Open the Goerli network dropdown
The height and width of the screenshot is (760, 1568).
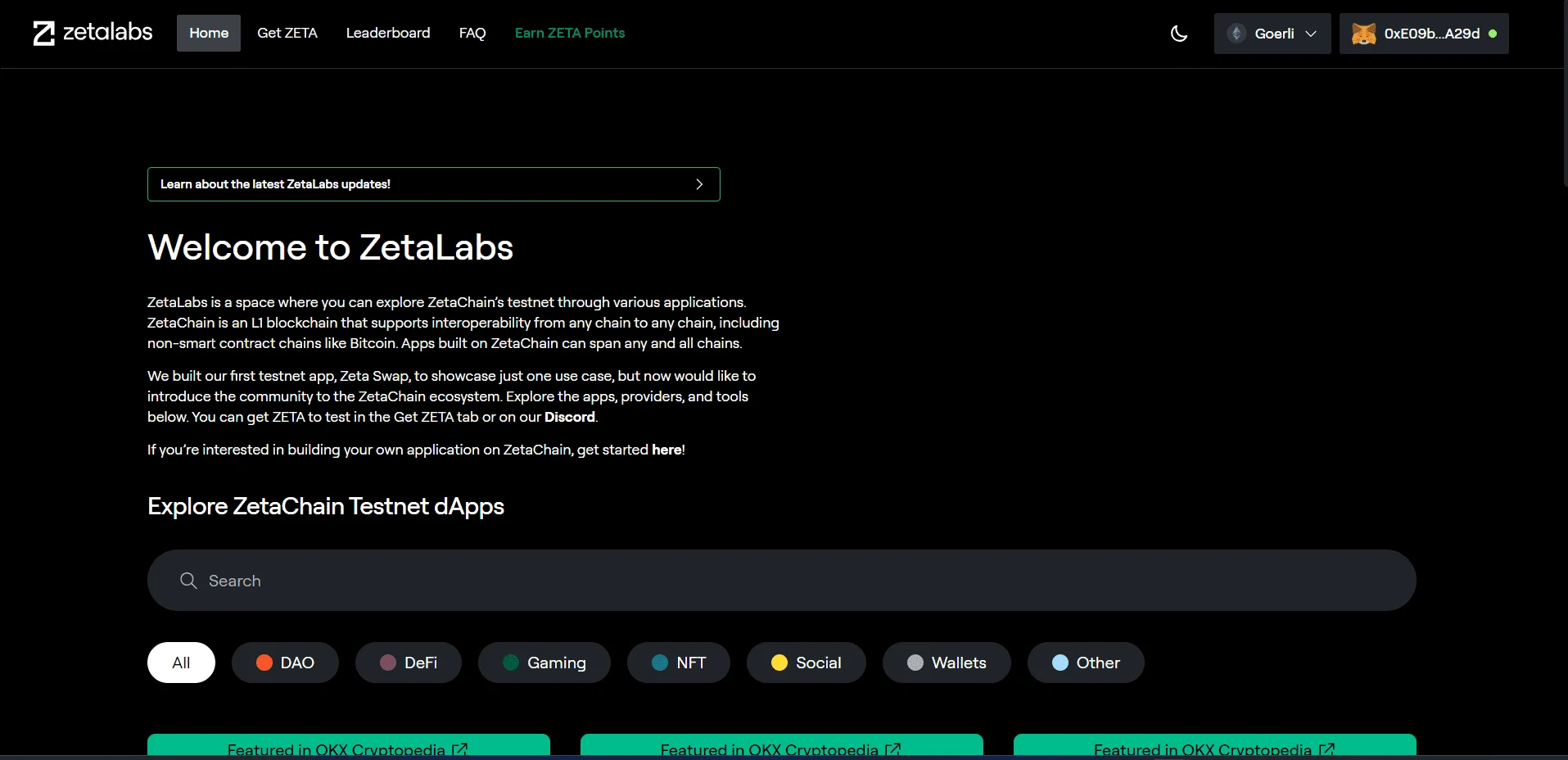coord(1272,34)
